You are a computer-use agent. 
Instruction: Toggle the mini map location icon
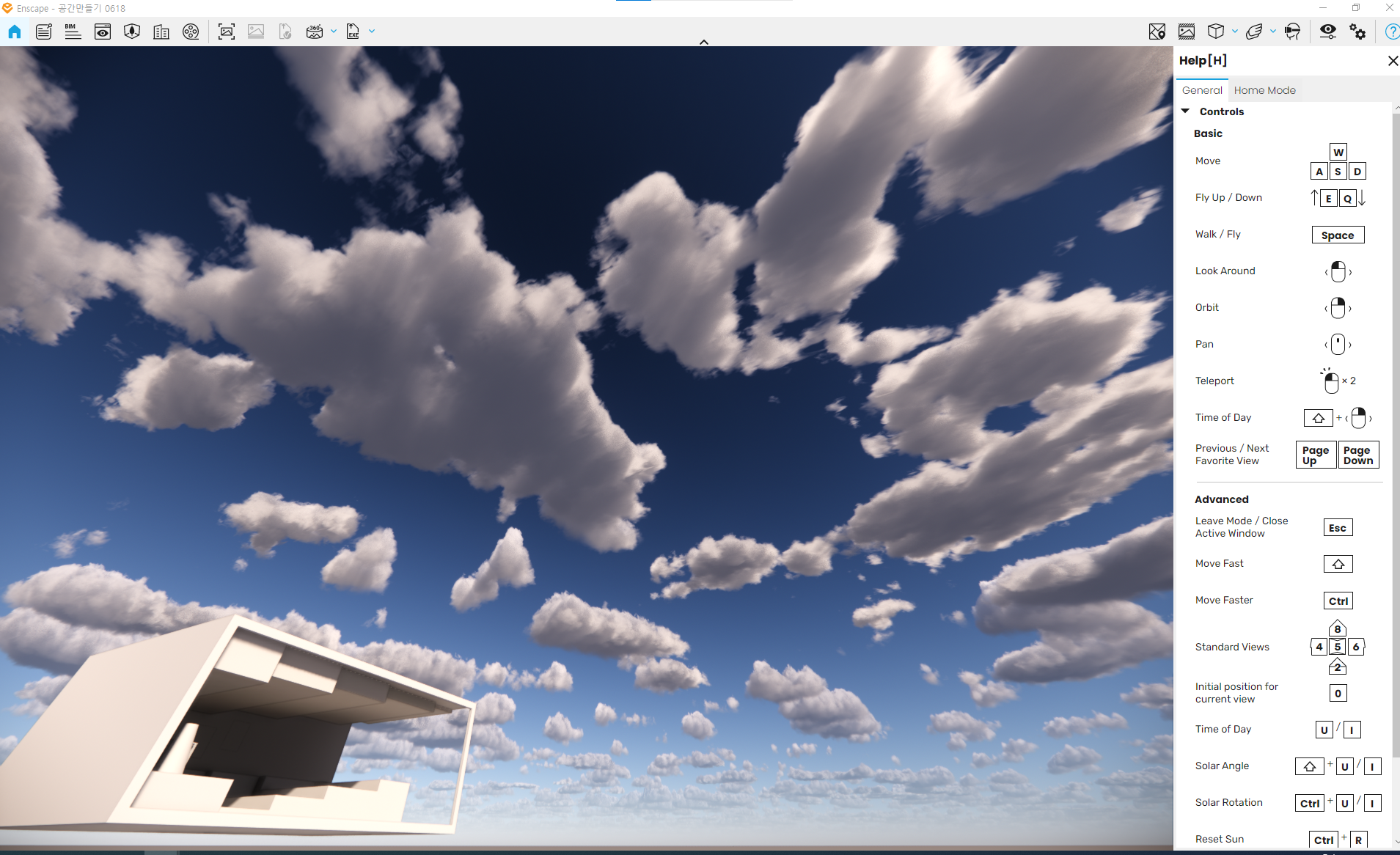1157,32
